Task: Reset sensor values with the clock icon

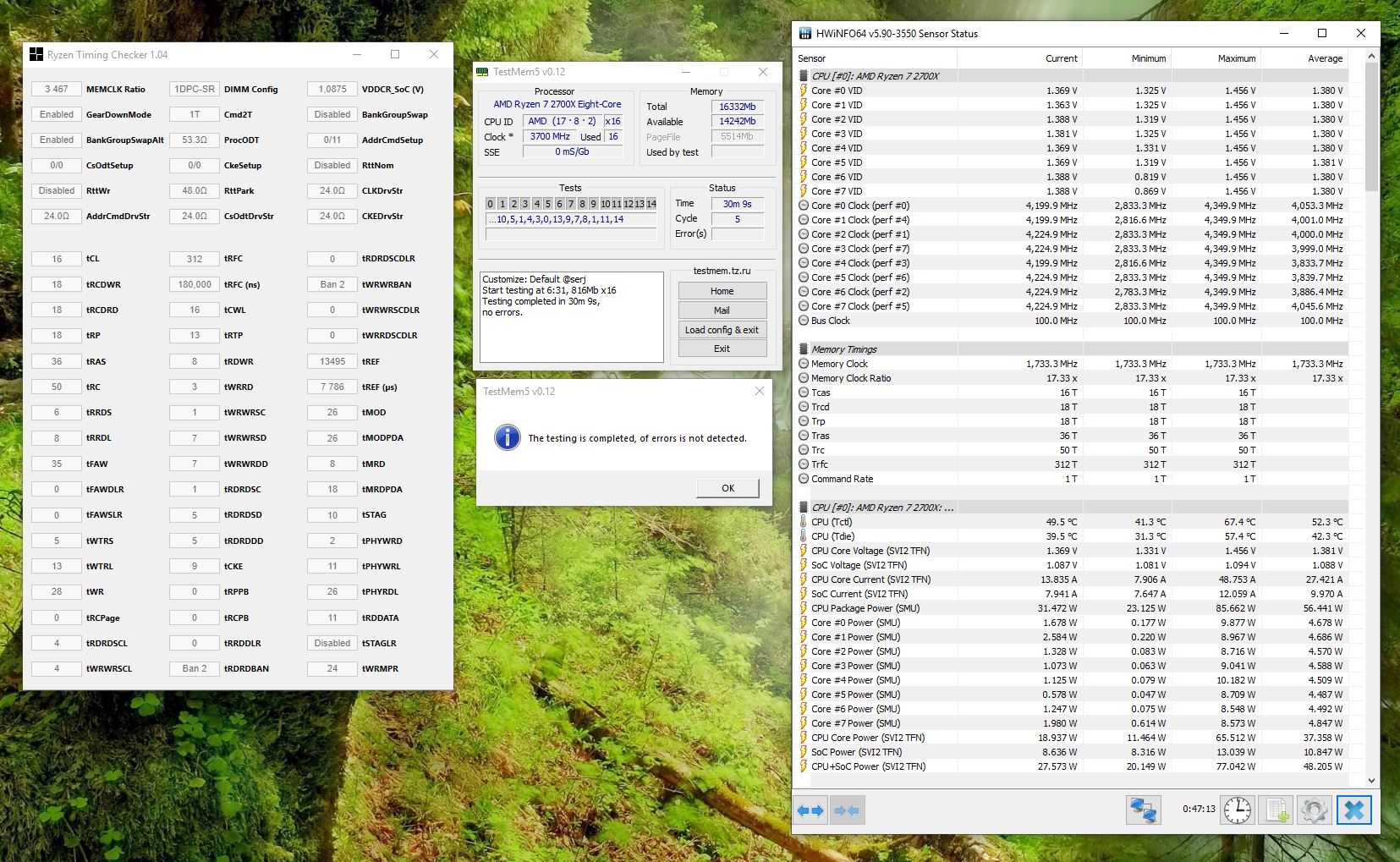Action: tap(1237, 810)
